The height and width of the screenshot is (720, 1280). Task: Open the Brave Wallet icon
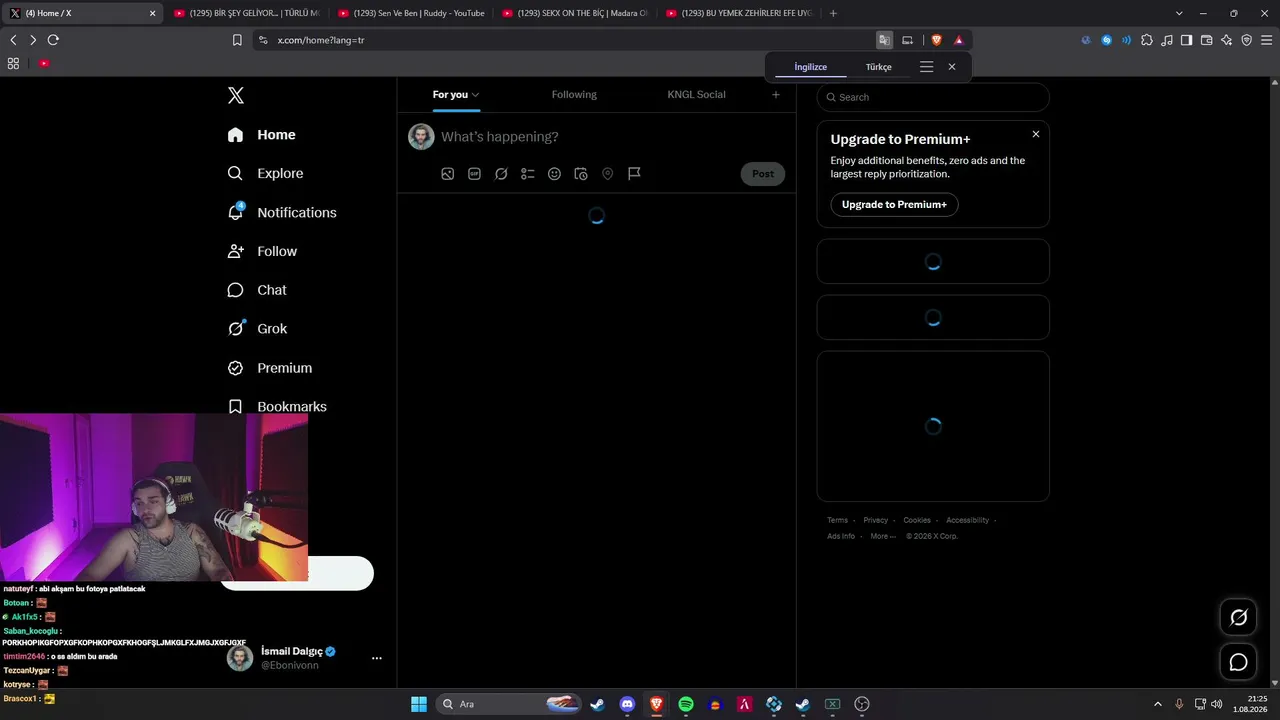pos(1206,40)
